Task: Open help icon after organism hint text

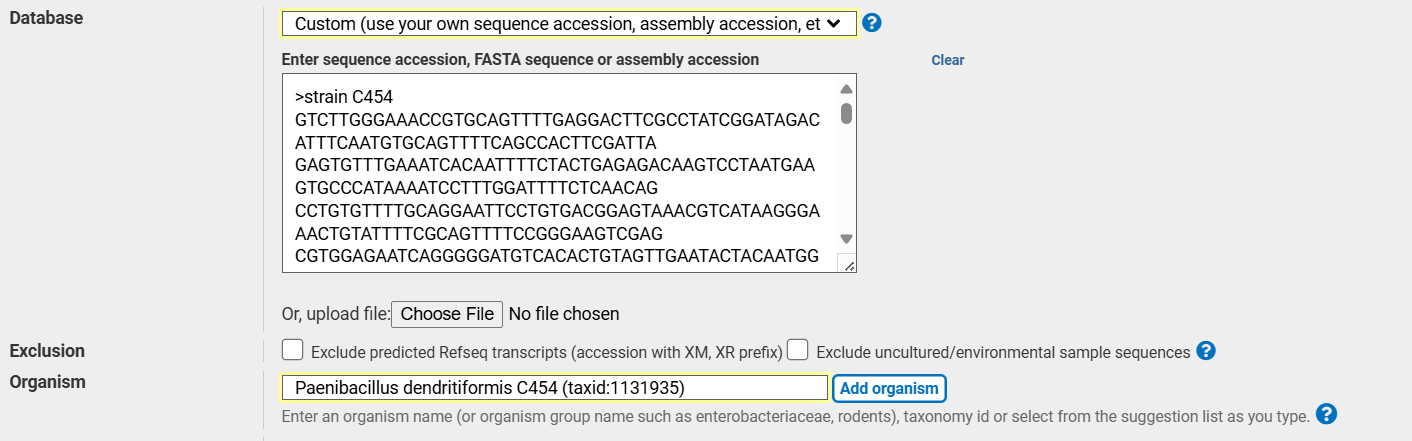Action: [1327, 414]
